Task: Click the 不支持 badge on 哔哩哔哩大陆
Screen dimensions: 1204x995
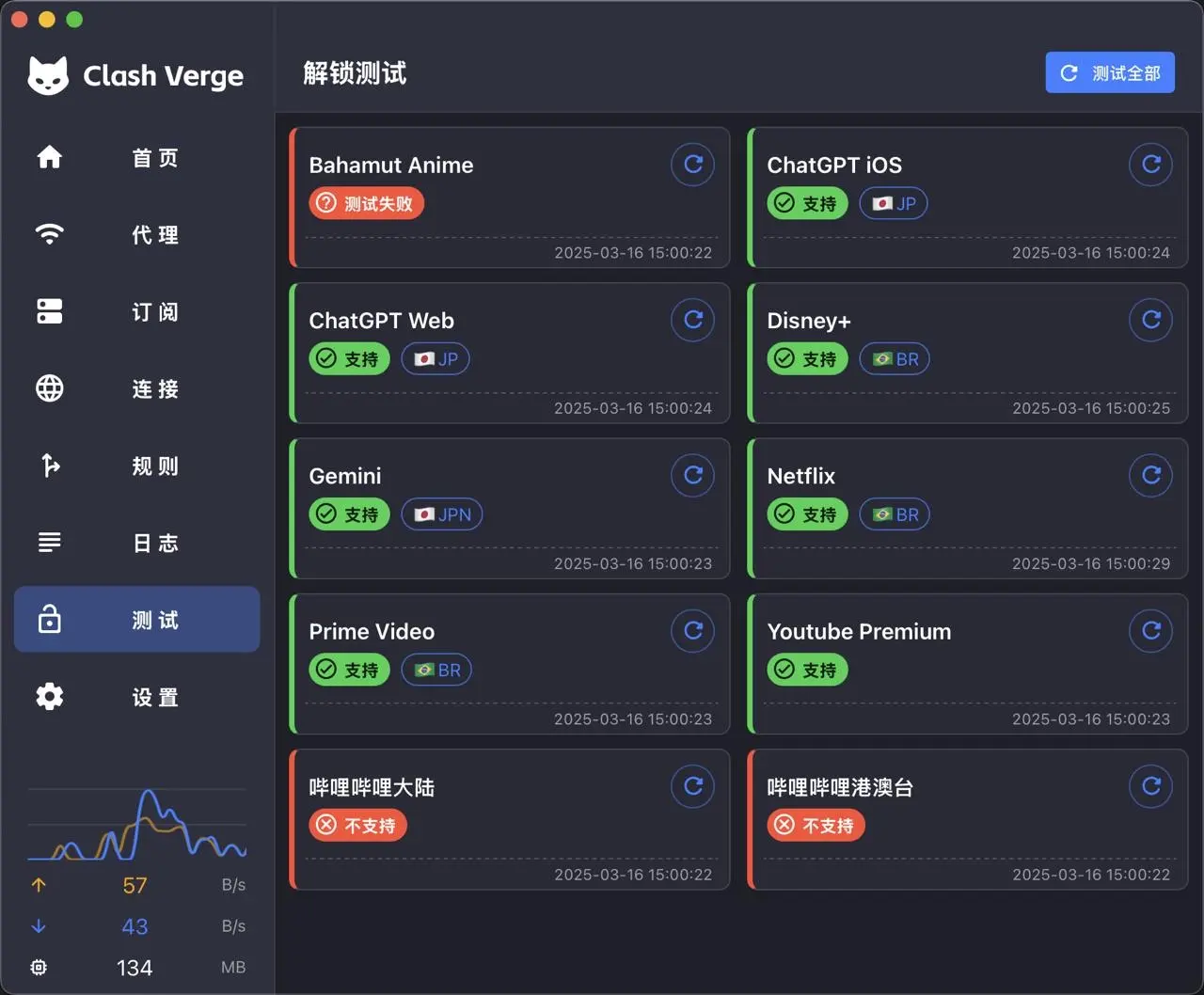Action: [x=358, y=826]
